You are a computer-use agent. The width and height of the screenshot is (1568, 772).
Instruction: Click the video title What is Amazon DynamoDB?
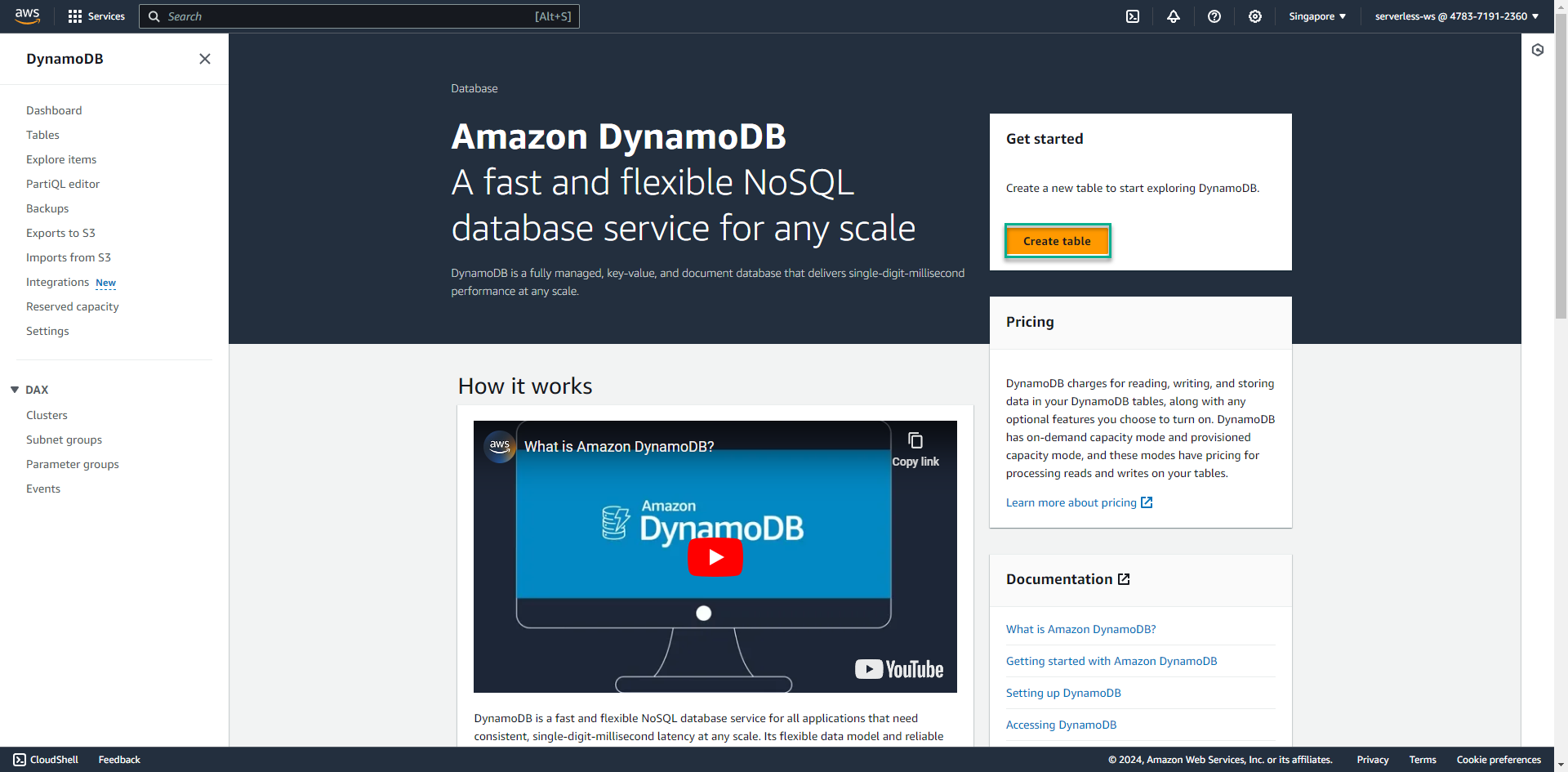pos(619,447)
